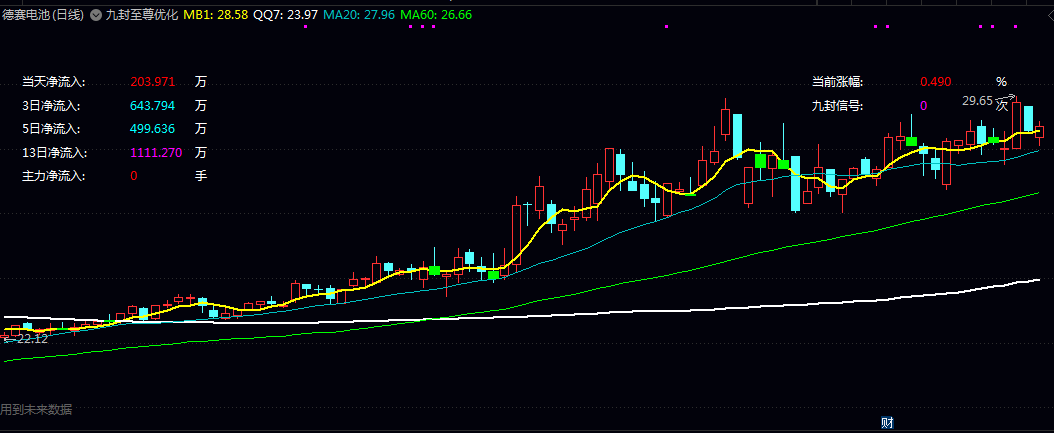
Task: Click the QQ7: 23.97 indicator value
Action: pos(285,14)
